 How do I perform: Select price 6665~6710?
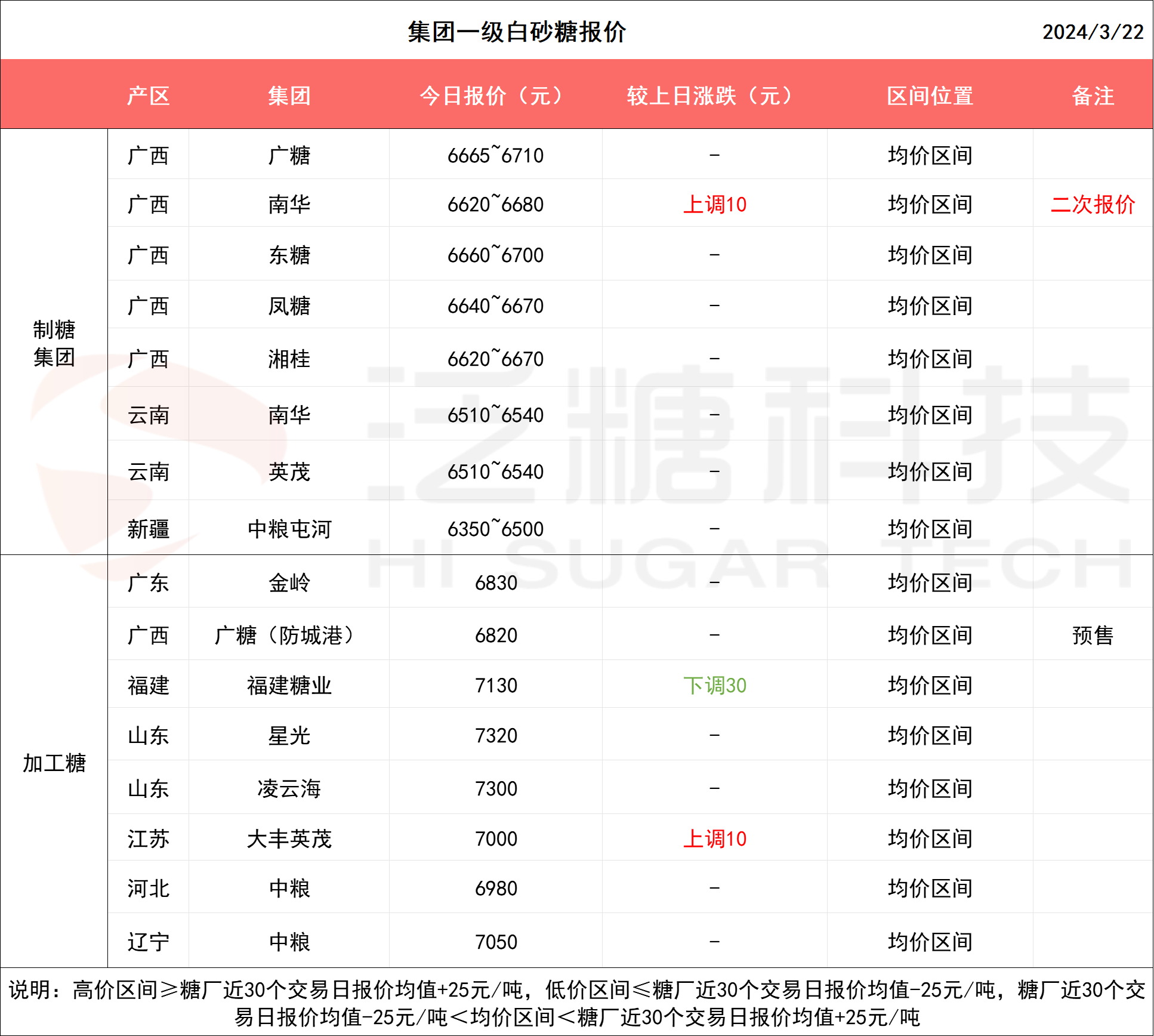pos(496,155)
